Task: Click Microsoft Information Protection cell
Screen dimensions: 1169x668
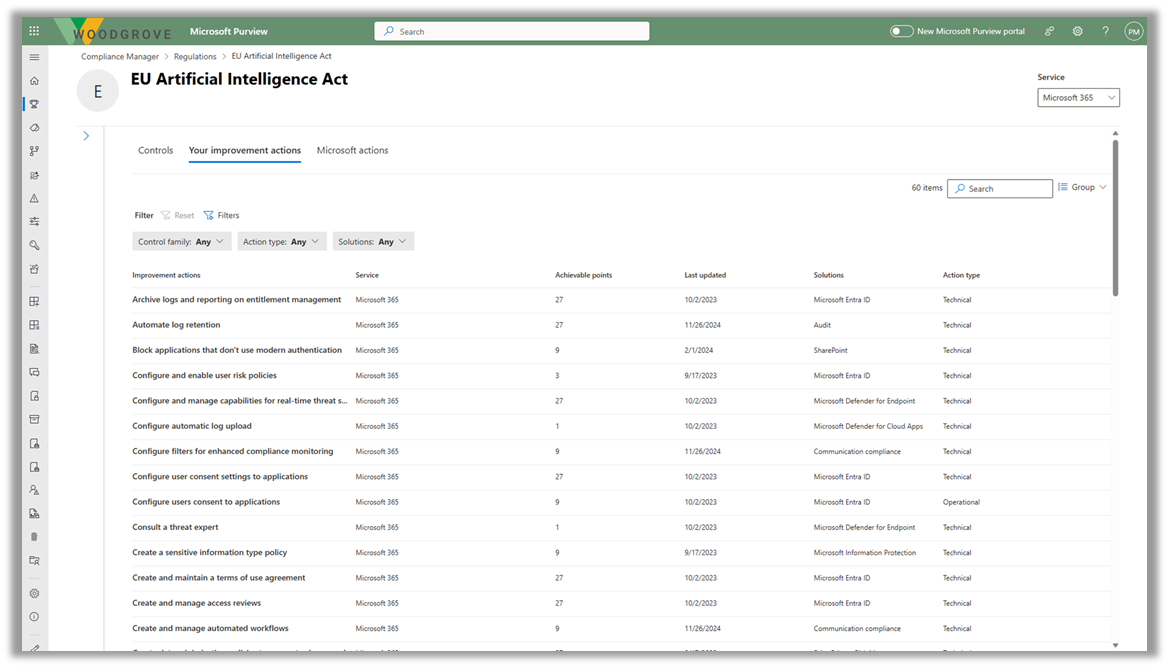Action: click(x=865, y=553)
